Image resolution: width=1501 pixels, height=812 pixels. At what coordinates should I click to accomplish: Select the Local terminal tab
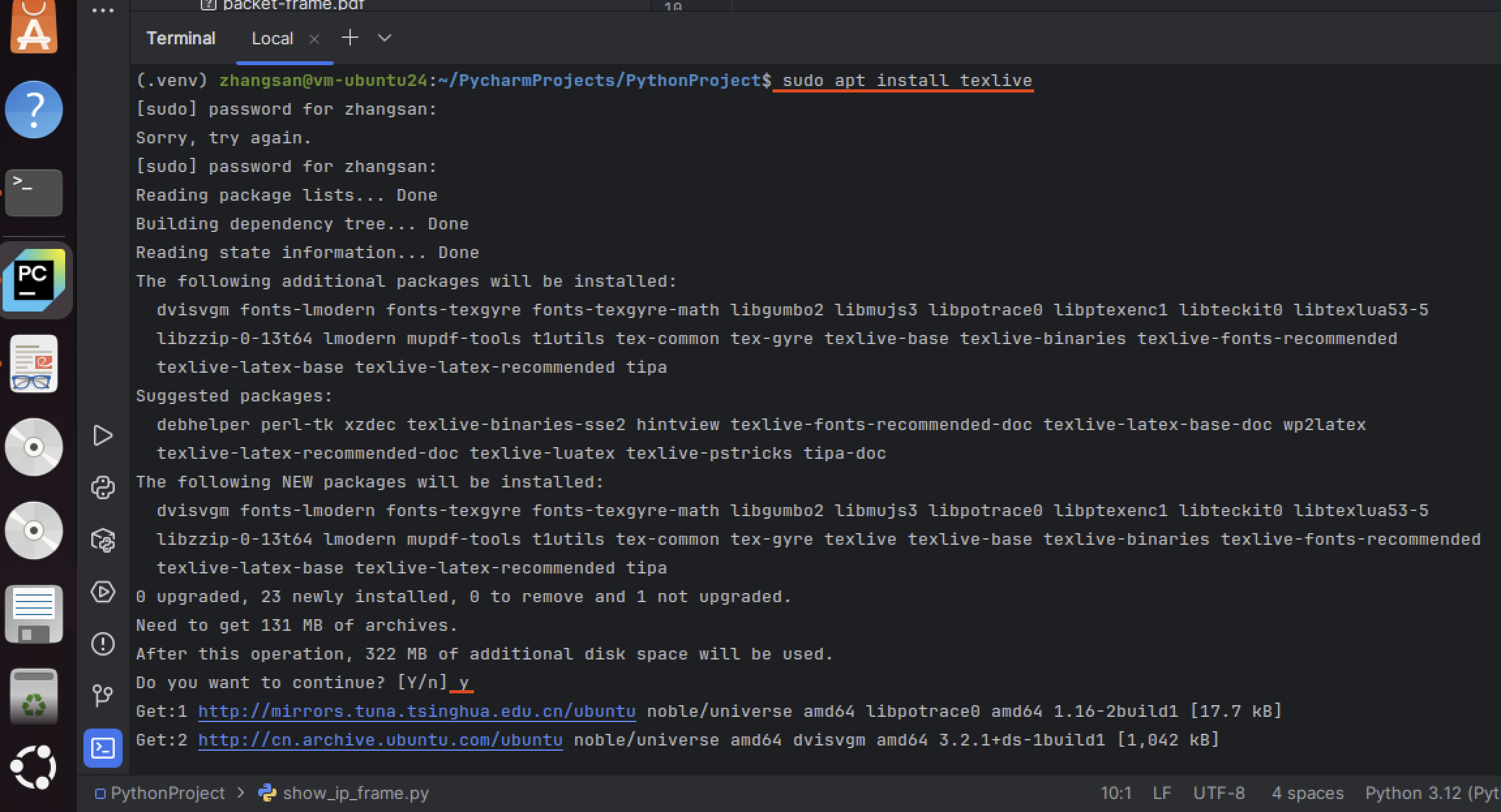(x=272, y=38)
